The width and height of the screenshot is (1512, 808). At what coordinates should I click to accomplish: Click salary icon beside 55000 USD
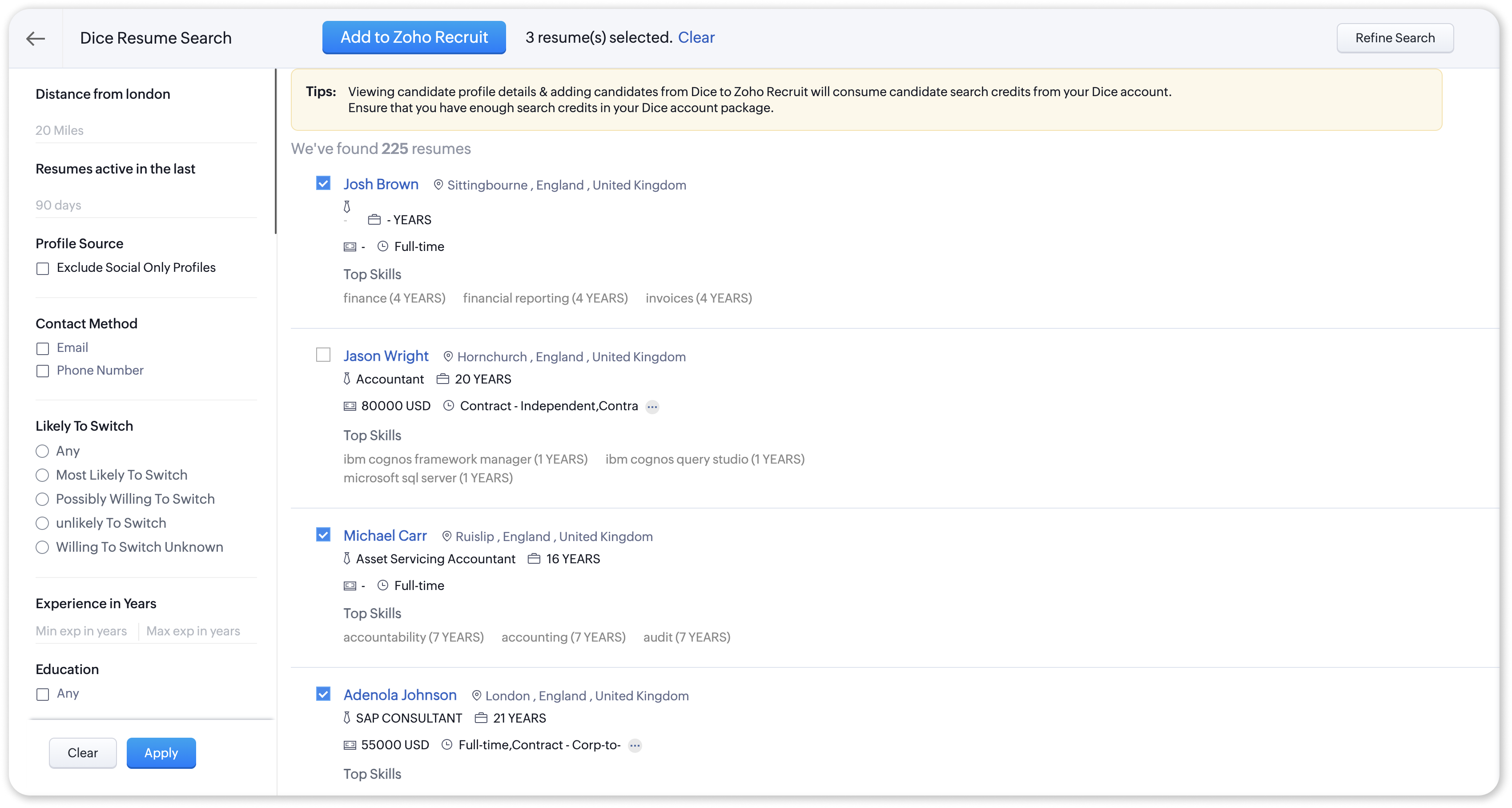pyautogui.click(x=350, y=744)
